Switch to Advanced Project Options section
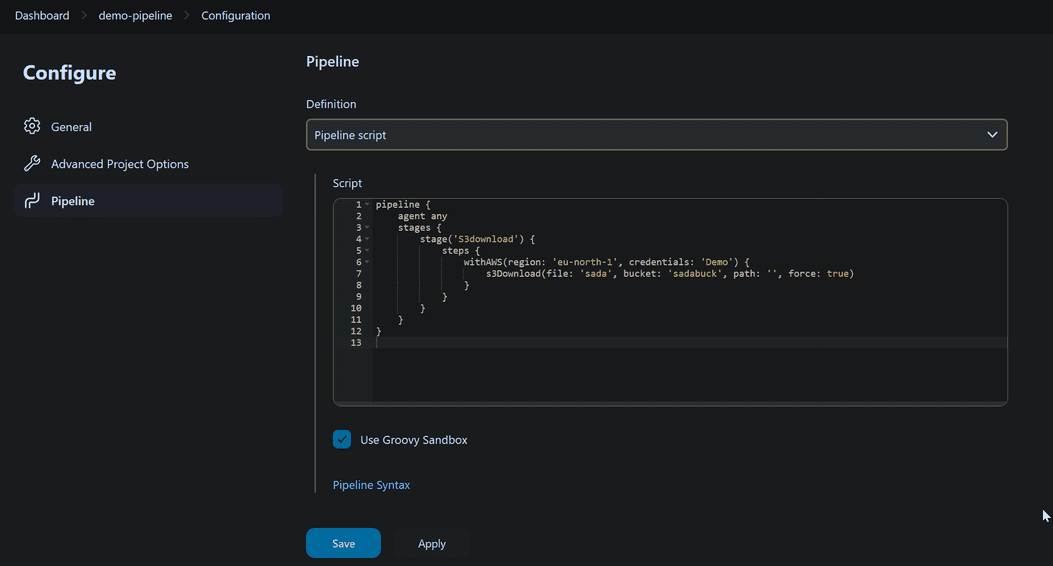Image resolution: width=1053 pixels, height=566 pixels. tap(119, 164)
